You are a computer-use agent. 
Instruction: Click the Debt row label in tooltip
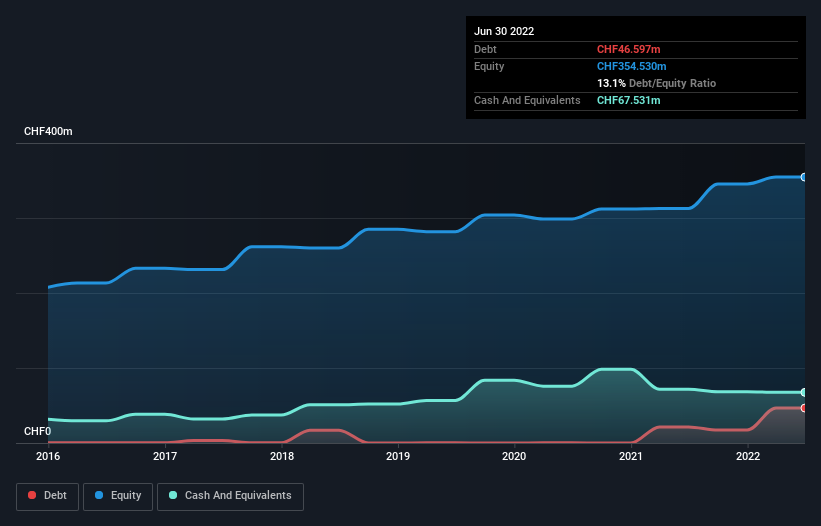point(485,49)
